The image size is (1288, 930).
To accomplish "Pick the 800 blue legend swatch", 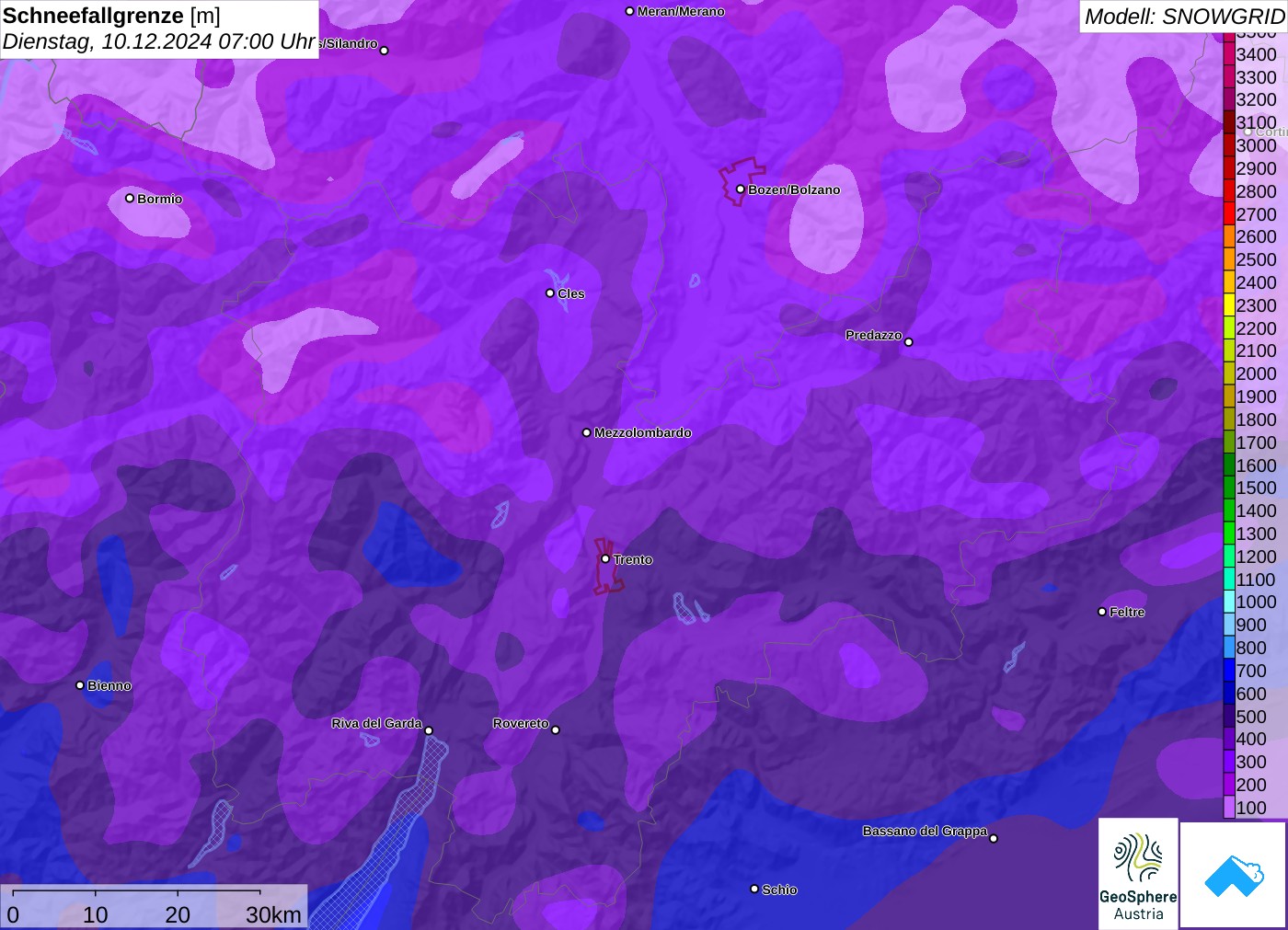I will [x=1229, y=648].
